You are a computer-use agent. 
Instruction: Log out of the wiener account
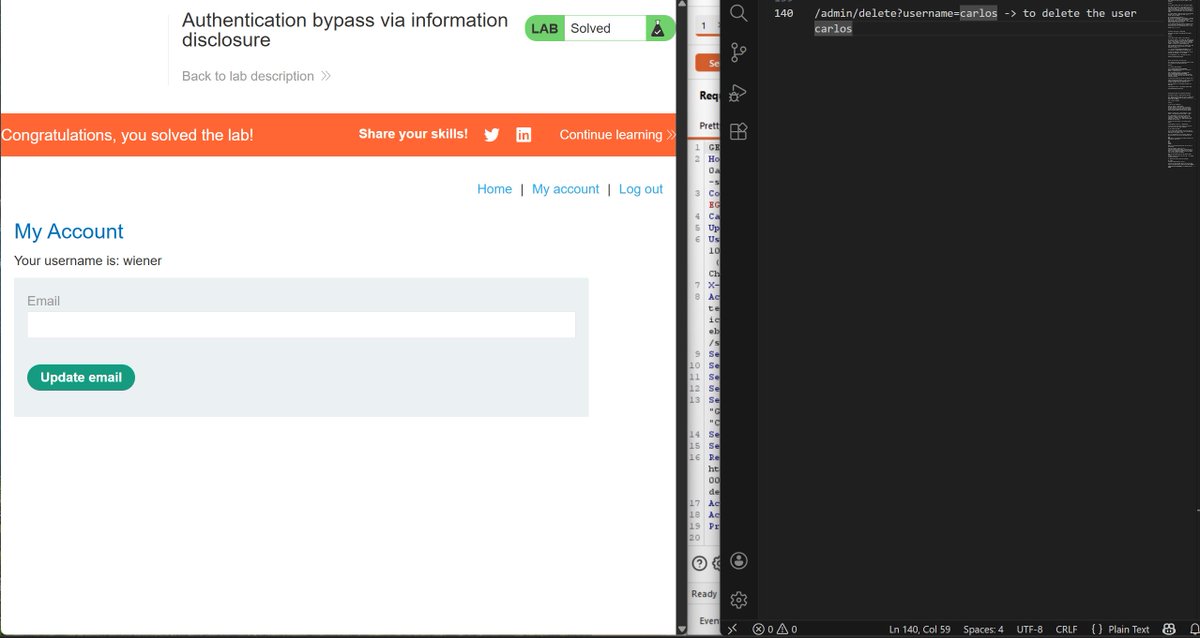point(640,188)
